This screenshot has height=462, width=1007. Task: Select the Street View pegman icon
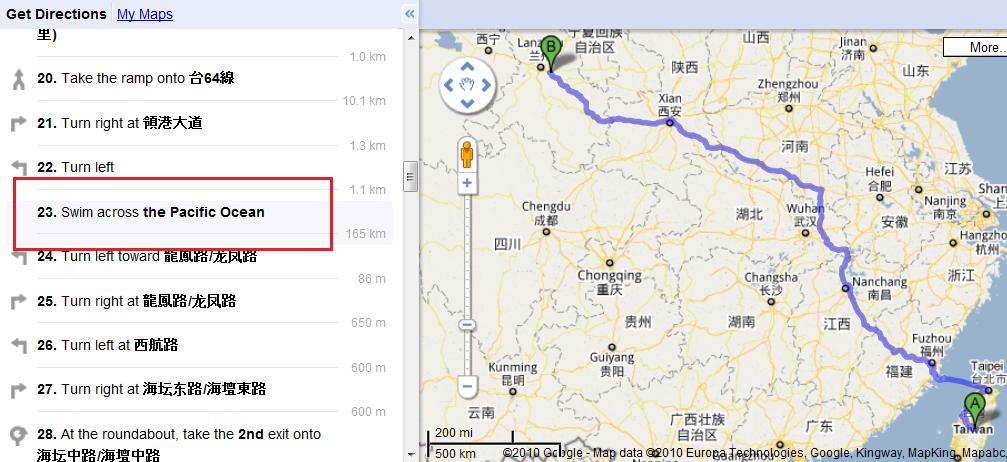click(467, 155)
